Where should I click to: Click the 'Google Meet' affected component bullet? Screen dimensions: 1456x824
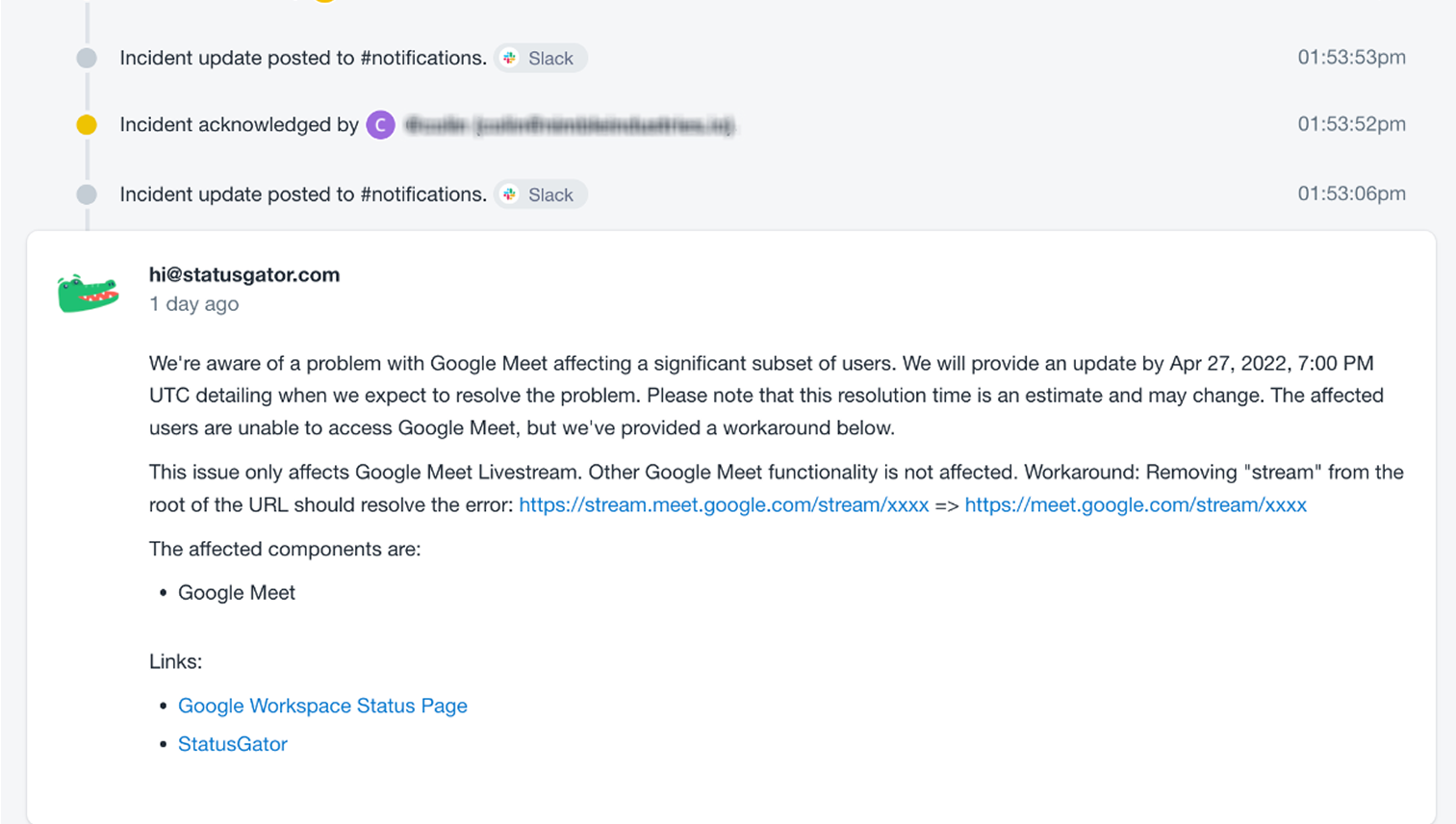point(237,593)
